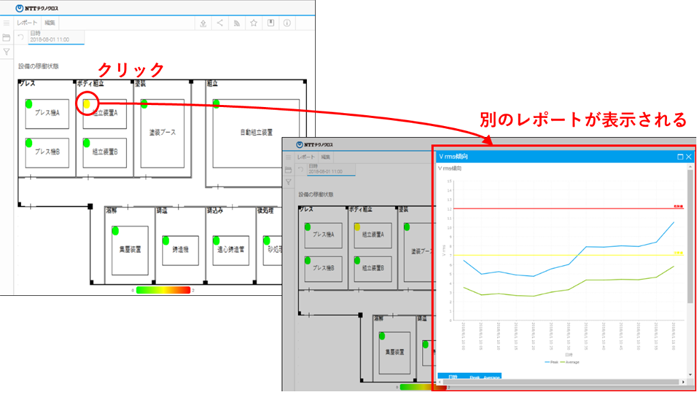700x394 pixels.
Task: Click the プレス機A equipment box
Action: click(47, 114)
